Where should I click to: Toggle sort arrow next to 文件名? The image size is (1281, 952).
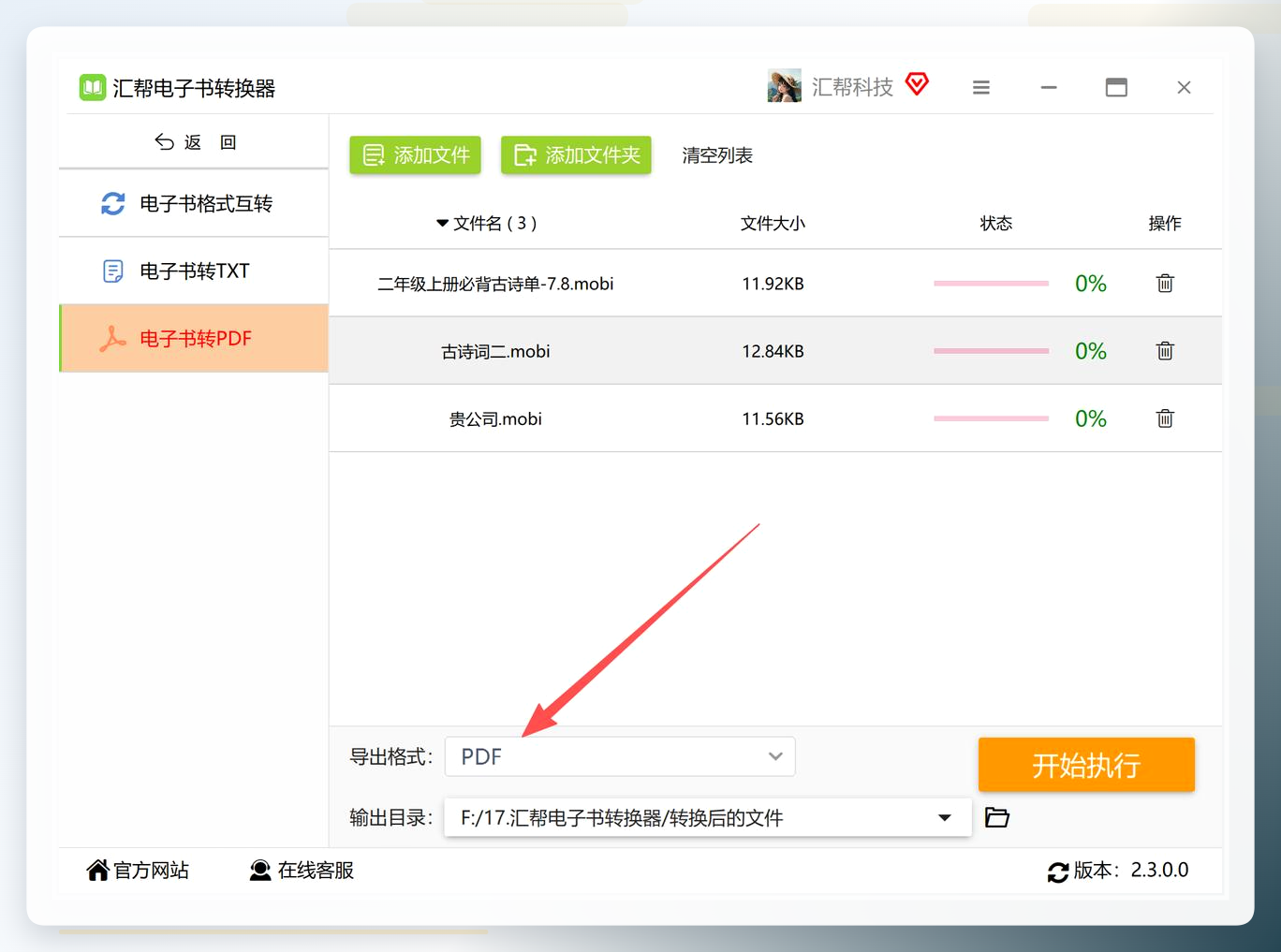click(442, 223)
